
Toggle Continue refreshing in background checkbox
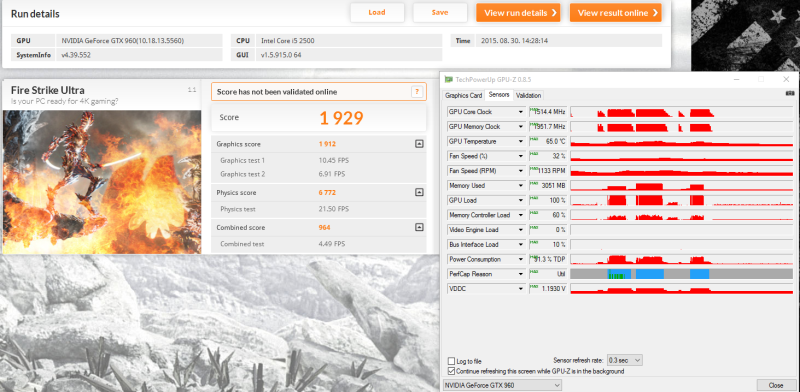point(451,371)
